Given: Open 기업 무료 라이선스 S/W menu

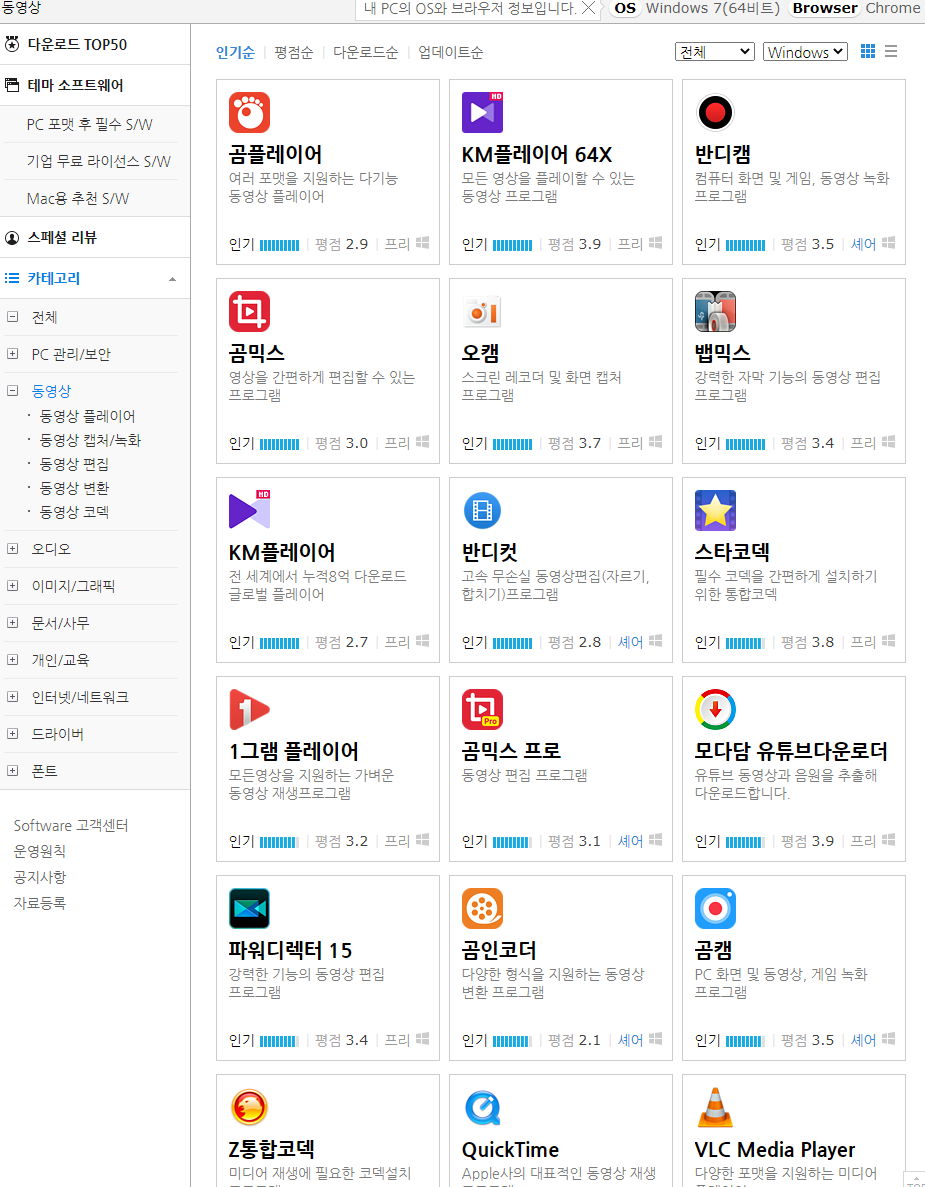Looking at the screenshot, I should click(98, 161).
